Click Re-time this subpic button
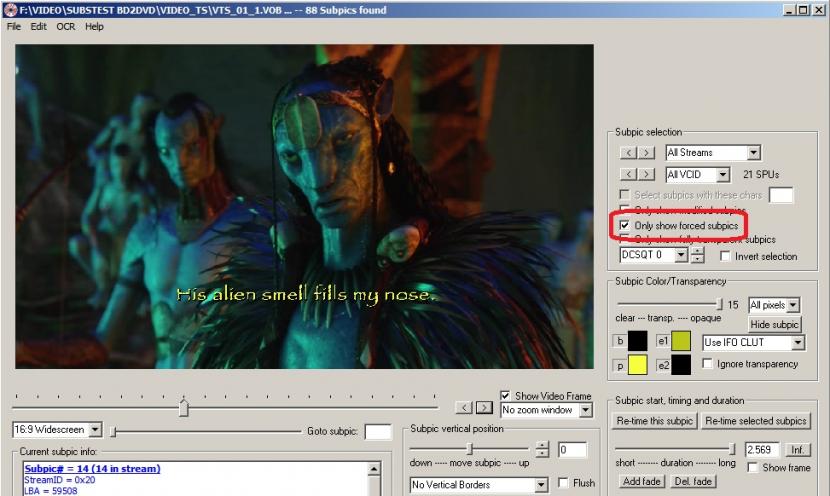 [654, 421]
